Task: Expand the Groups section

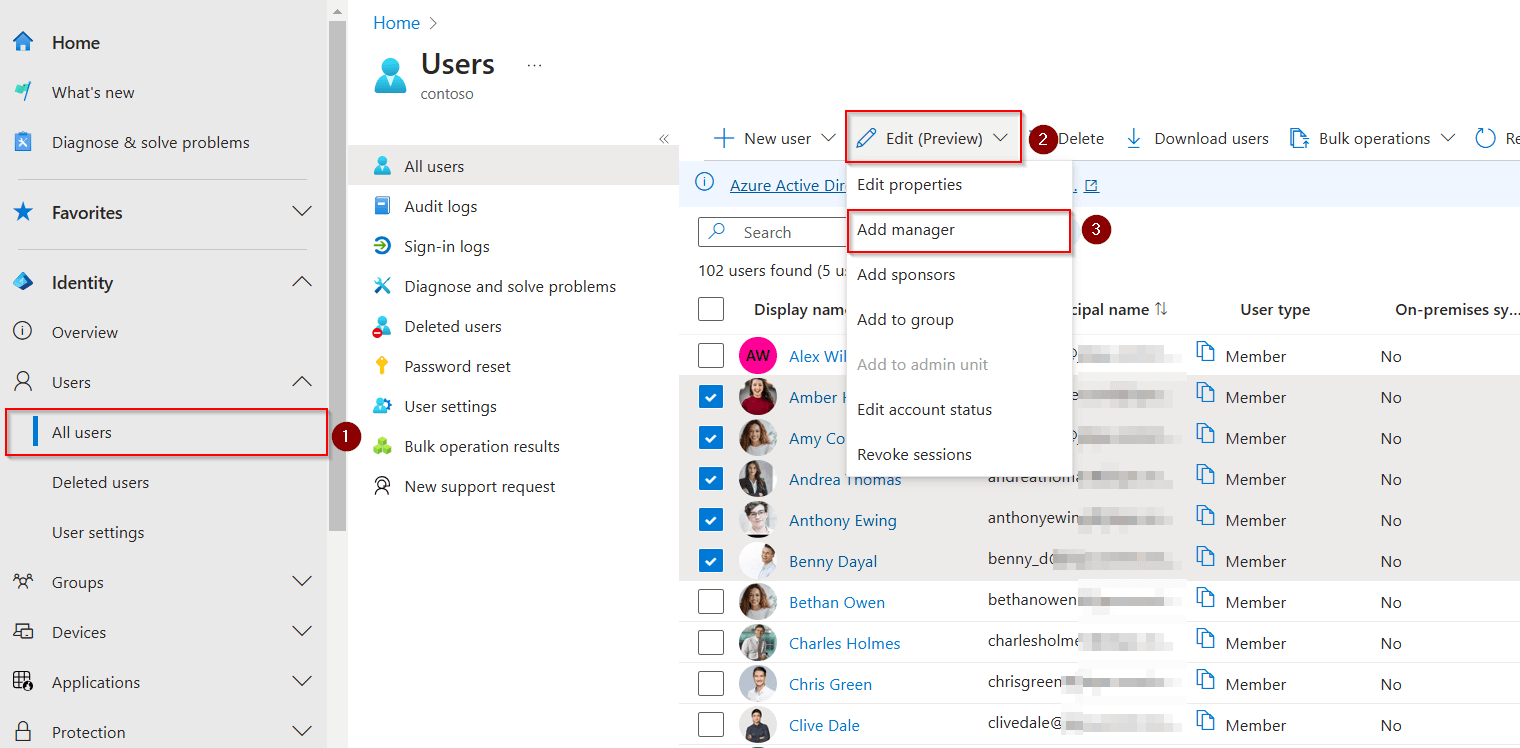Action: [301, 581]
